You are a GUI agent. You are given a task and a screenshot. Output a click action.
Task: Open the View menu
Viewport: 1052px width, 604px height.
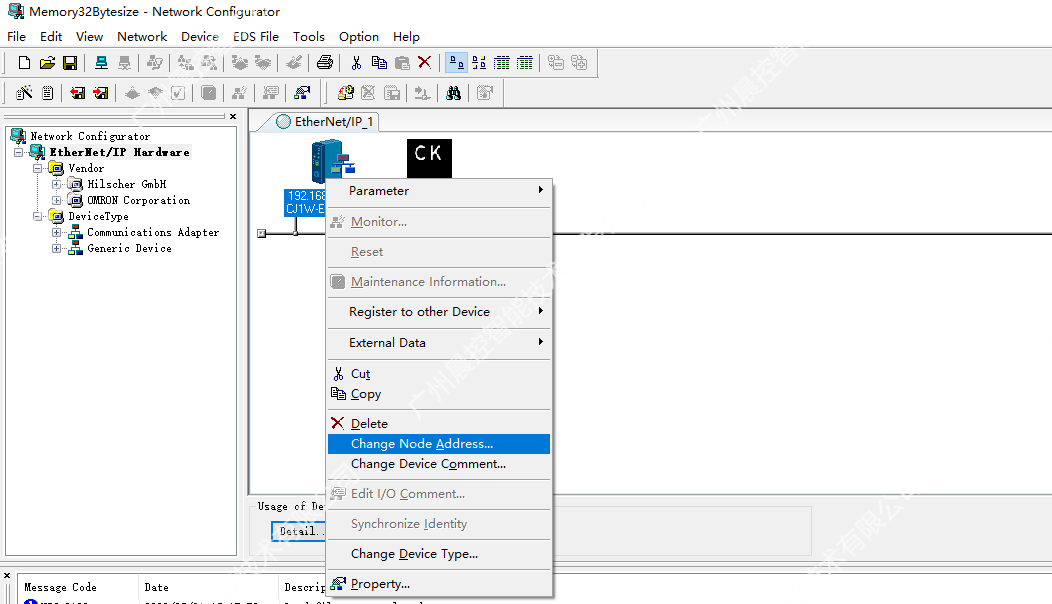(x=89, y=37)
